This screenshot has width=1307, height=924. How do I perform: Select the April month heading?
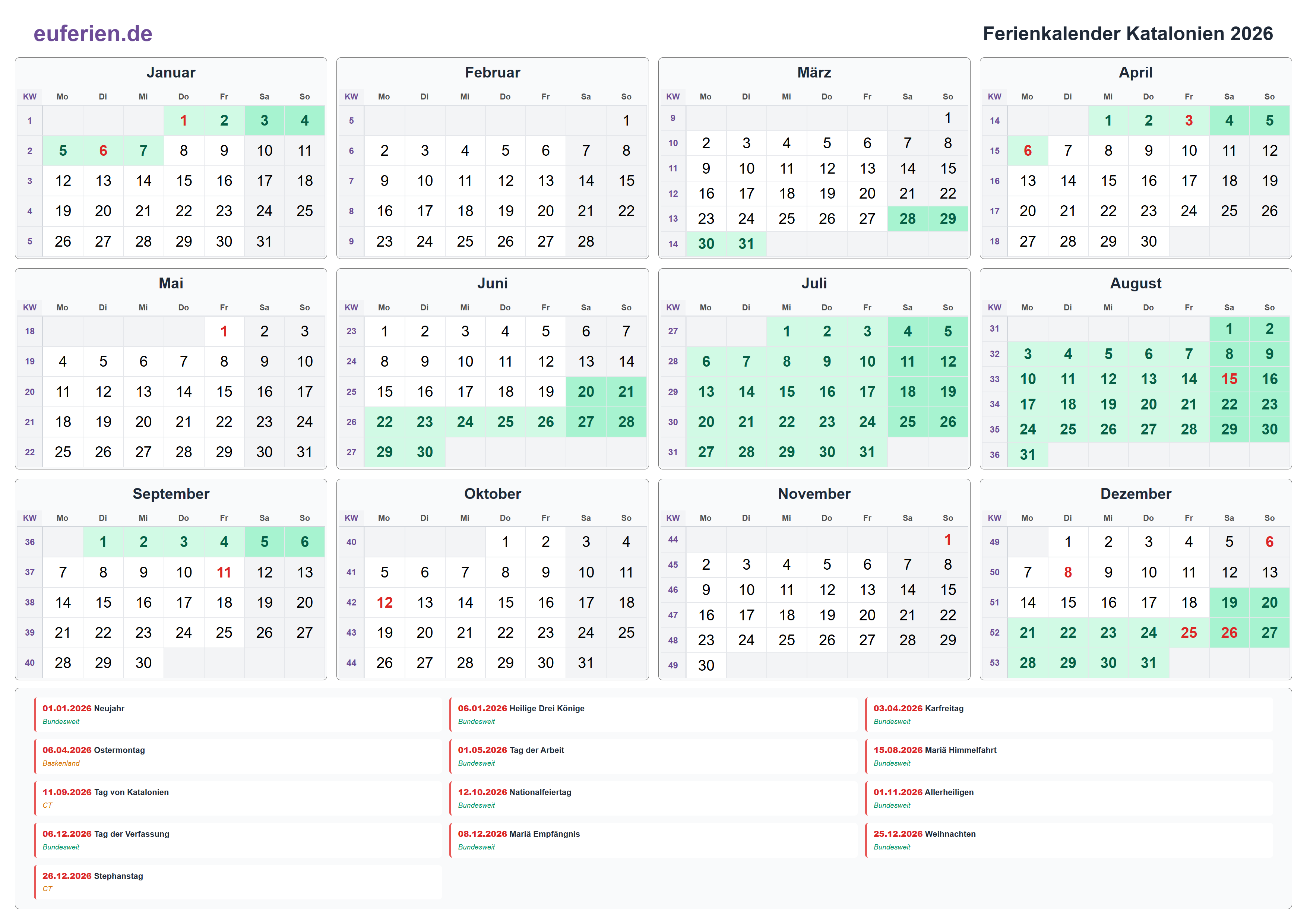coord(1136,72)
